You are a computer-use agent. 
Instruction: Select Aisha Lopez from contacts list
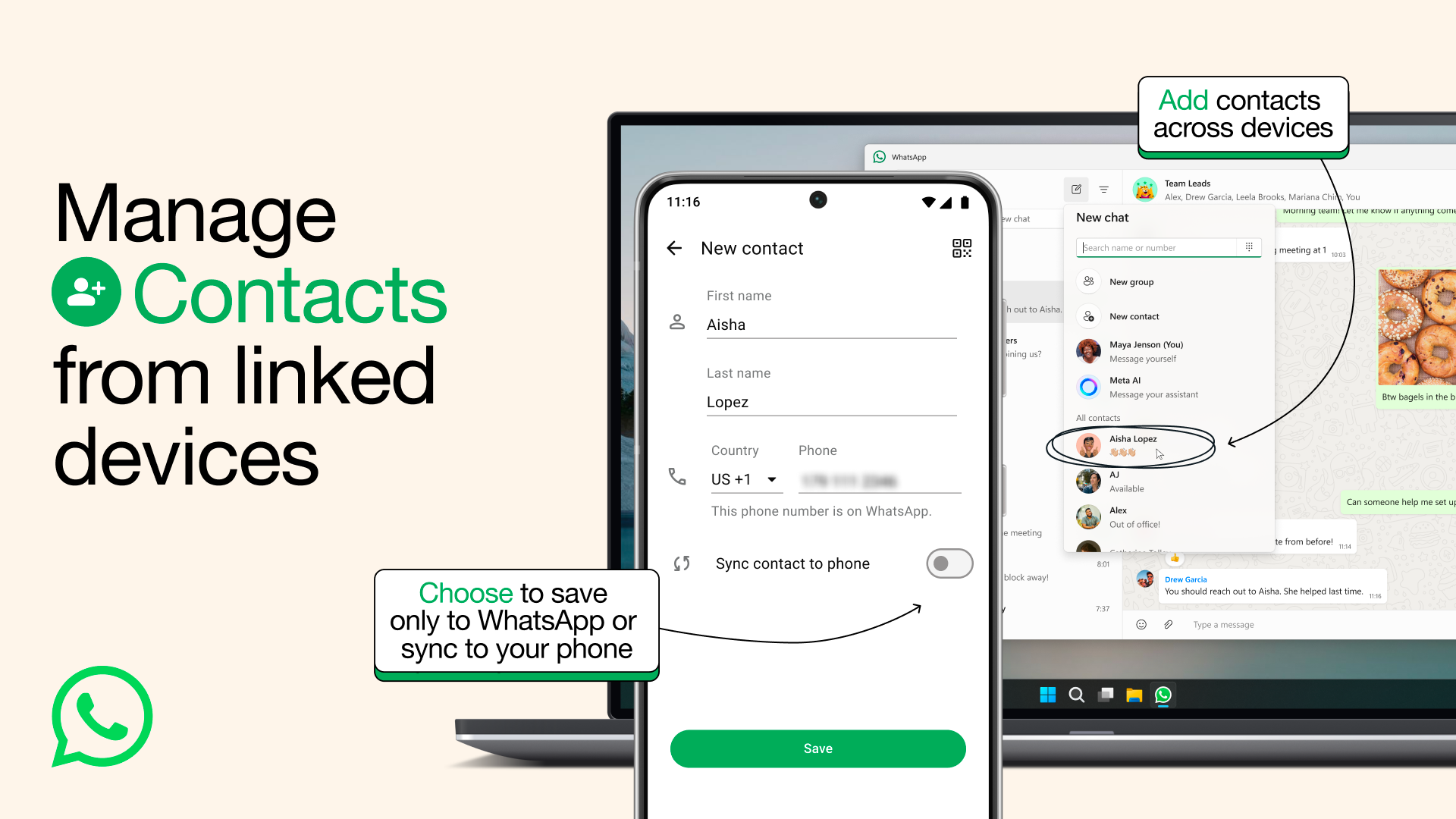click(x=1132, y=444)
